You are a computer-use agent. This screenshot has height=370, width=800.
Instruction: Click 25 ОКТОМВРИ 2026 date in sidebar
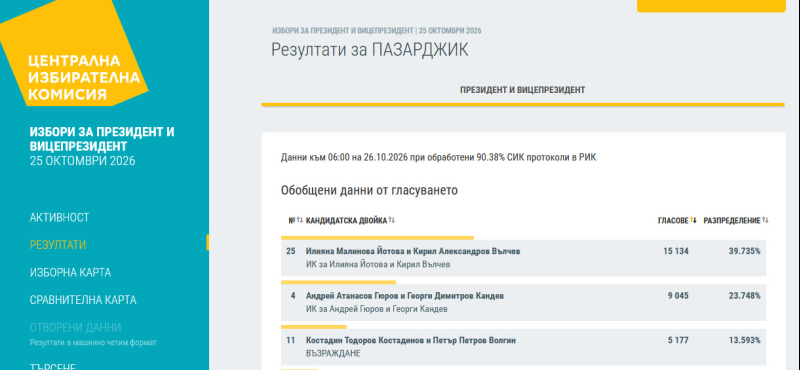pos(82,161)
